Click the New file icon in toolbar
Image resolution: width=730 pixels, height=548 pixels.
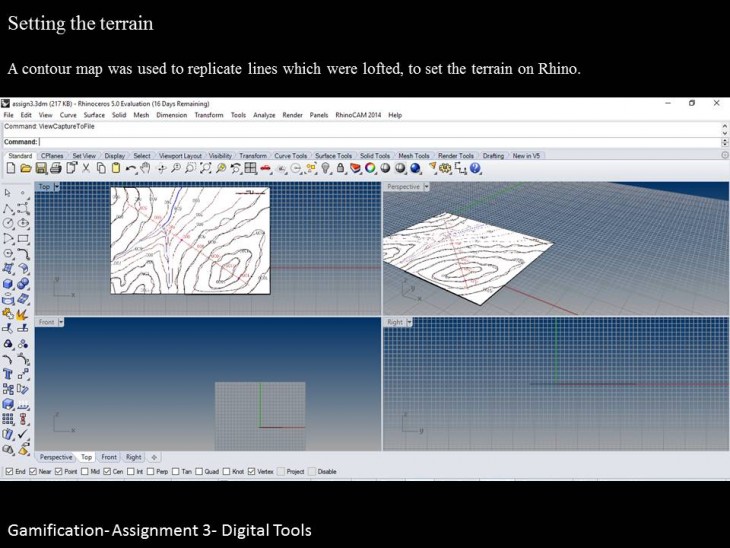(11, 168)
